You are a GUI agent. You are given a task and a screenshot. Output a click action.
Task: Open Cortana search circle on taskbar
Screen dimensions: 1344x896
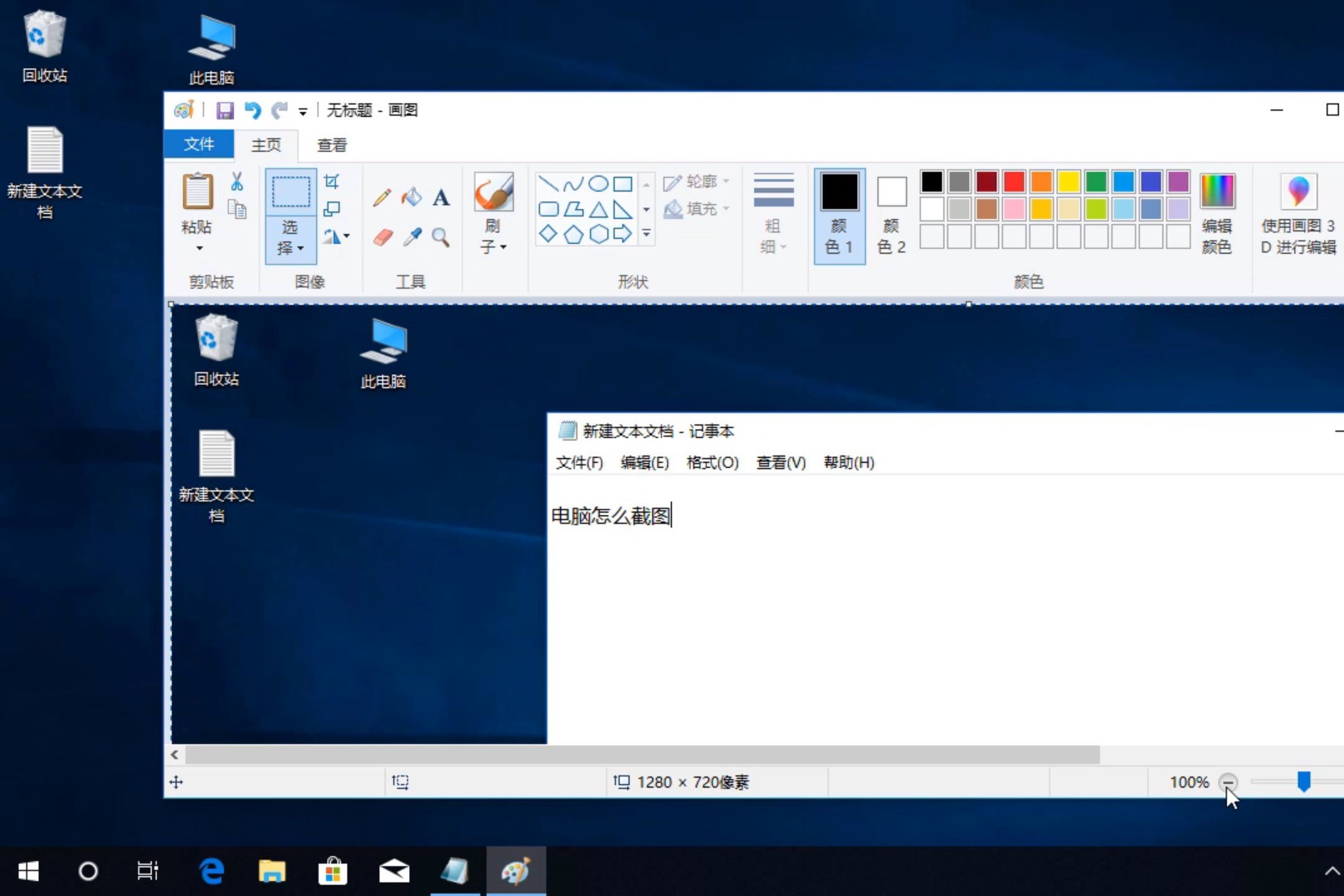[x=88, y=871]
